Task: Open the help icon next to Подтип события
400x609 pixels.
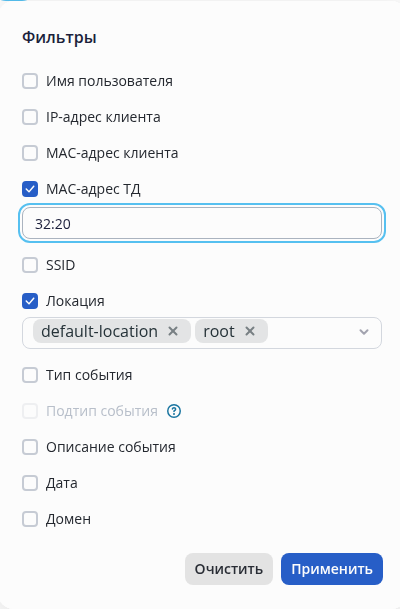Action: pyautogui.click(x=174, y=411)
